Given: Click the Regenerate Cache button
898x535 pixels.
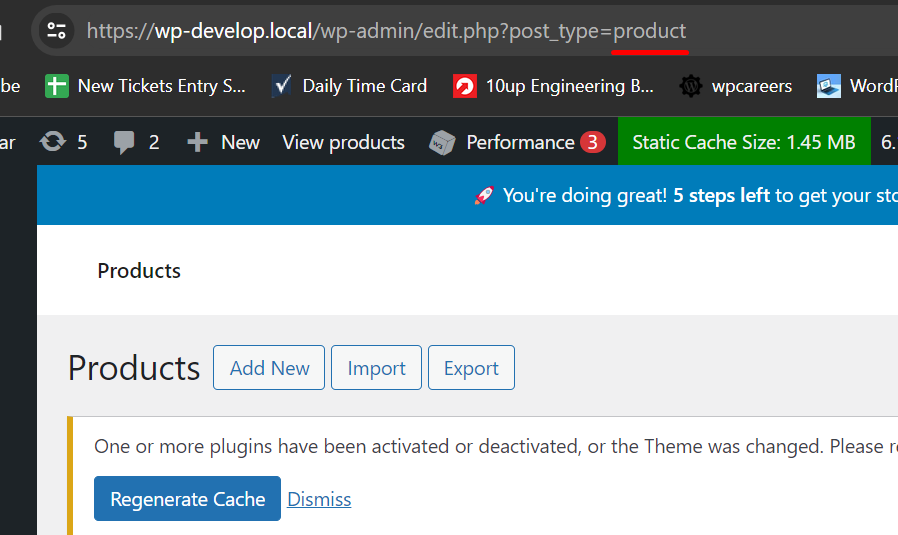Looking at the screenshot, I should point(187,499).
